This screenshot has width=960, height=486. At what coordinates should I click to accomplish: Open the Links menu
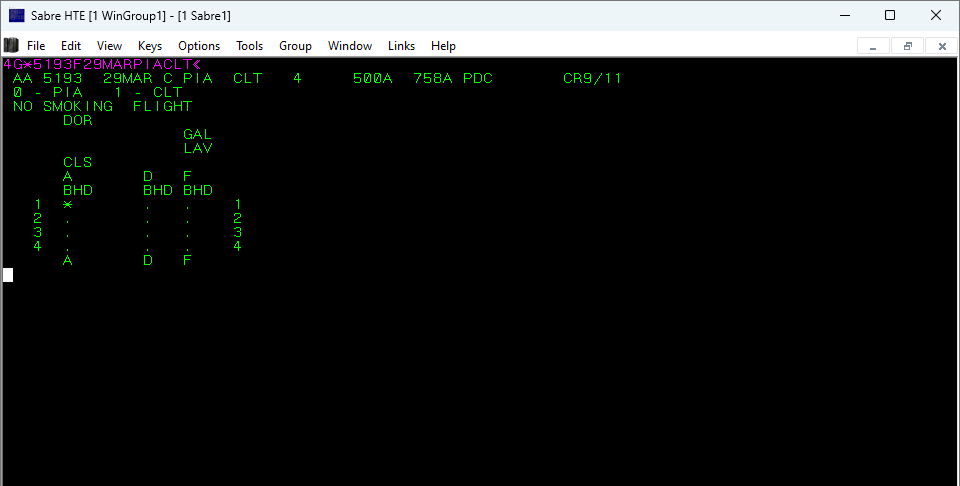click(401, 46)
